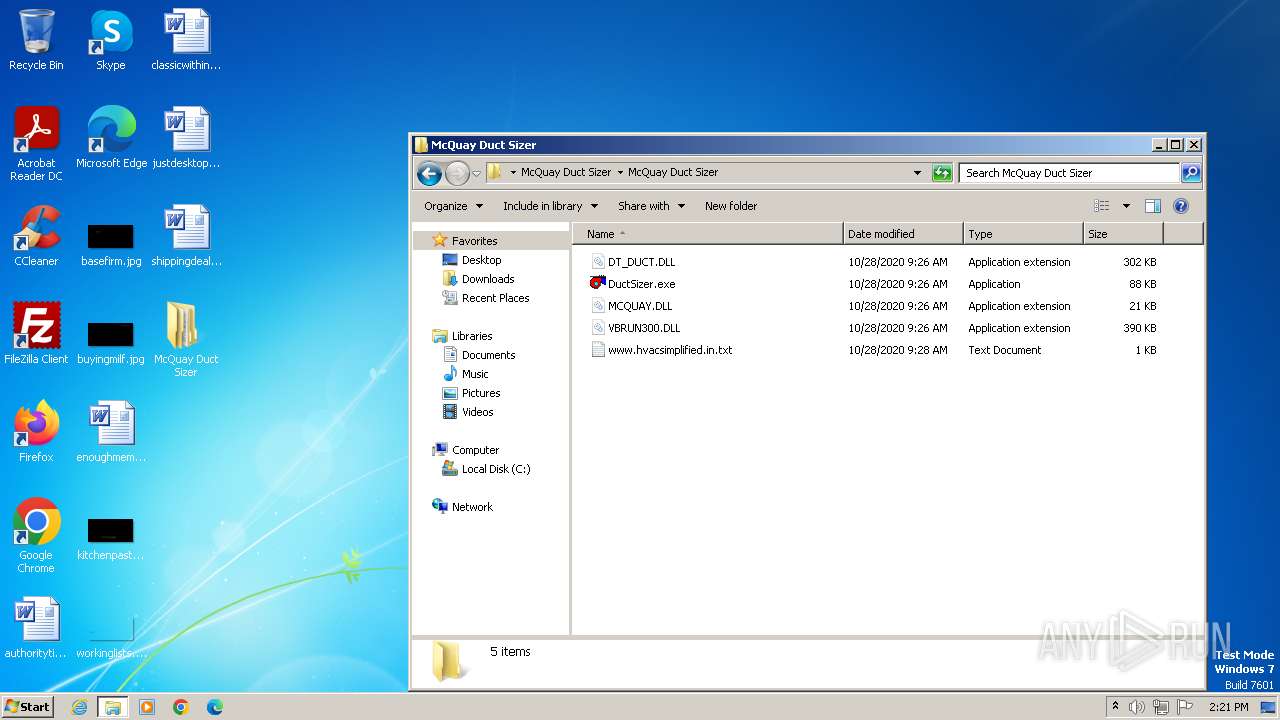The width and height of the screenshot is (1280, 720).
Task: Open the Start menu
Action: coord(27,706)
